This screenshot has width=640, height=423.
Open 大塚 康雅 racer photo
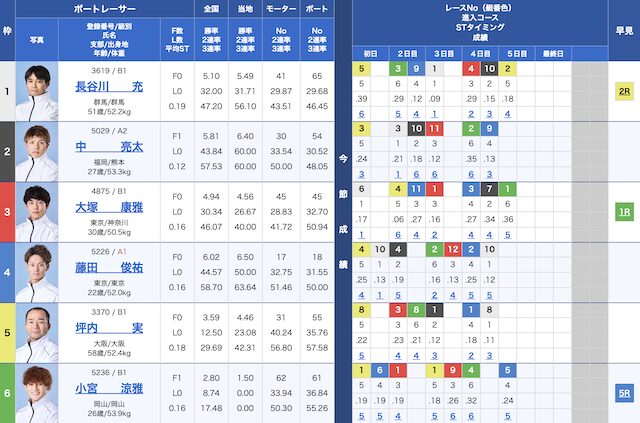point(37,212)
